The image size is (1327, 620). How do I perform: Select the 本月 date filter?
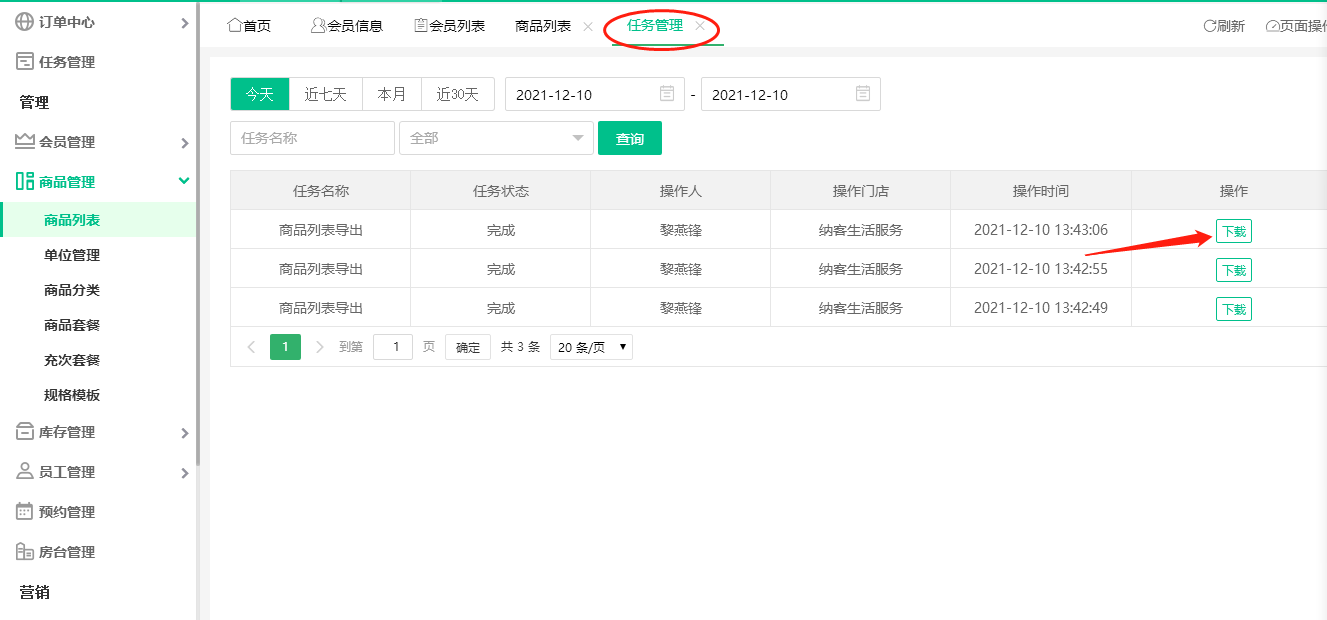coord(392,93)
